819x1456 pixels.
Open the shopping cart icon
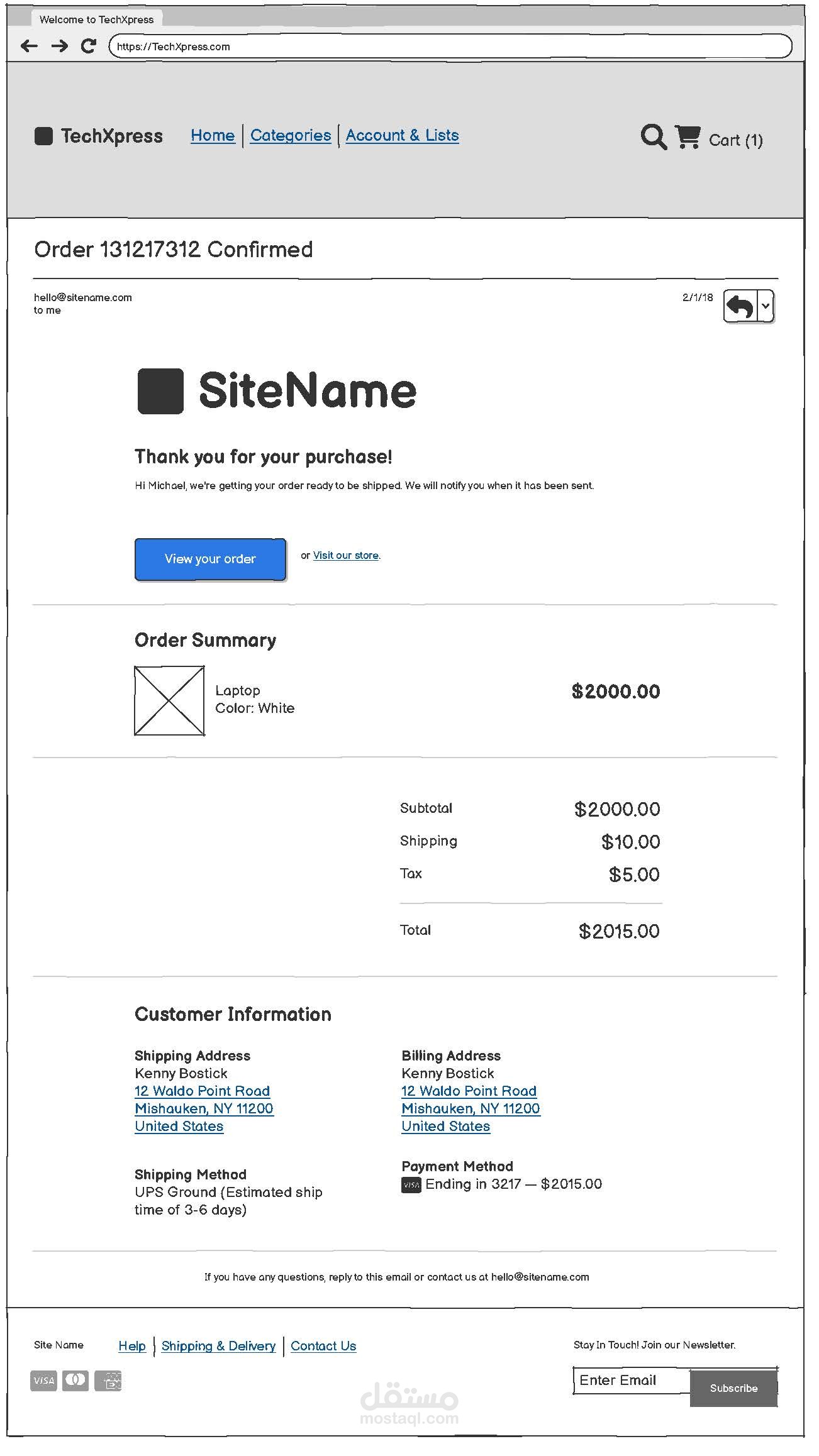tap(688, 136)
